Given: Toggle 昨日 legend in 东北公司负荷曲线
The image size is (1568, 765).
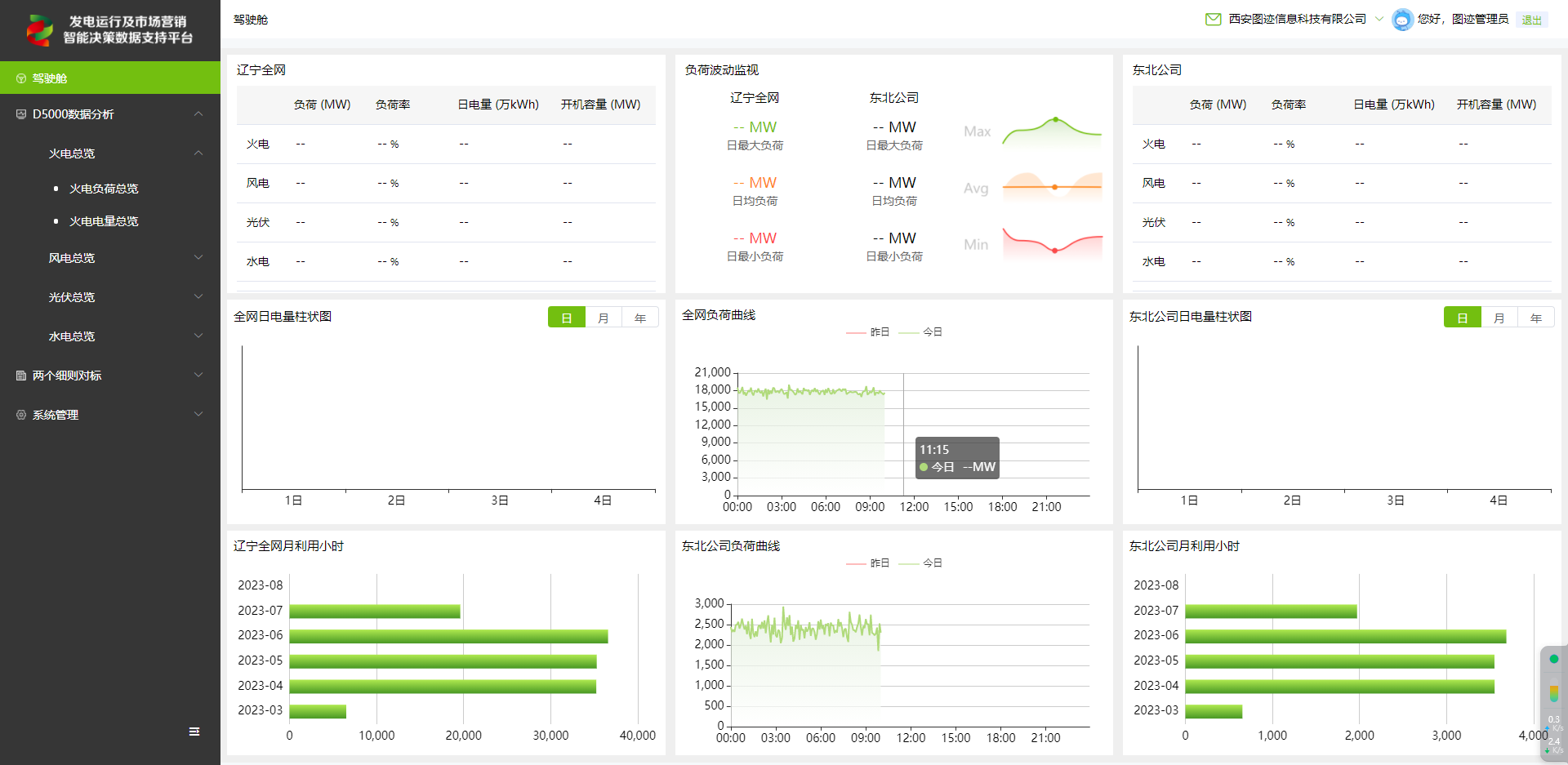Looking at the screenshot, I should (x=868, y=563).
